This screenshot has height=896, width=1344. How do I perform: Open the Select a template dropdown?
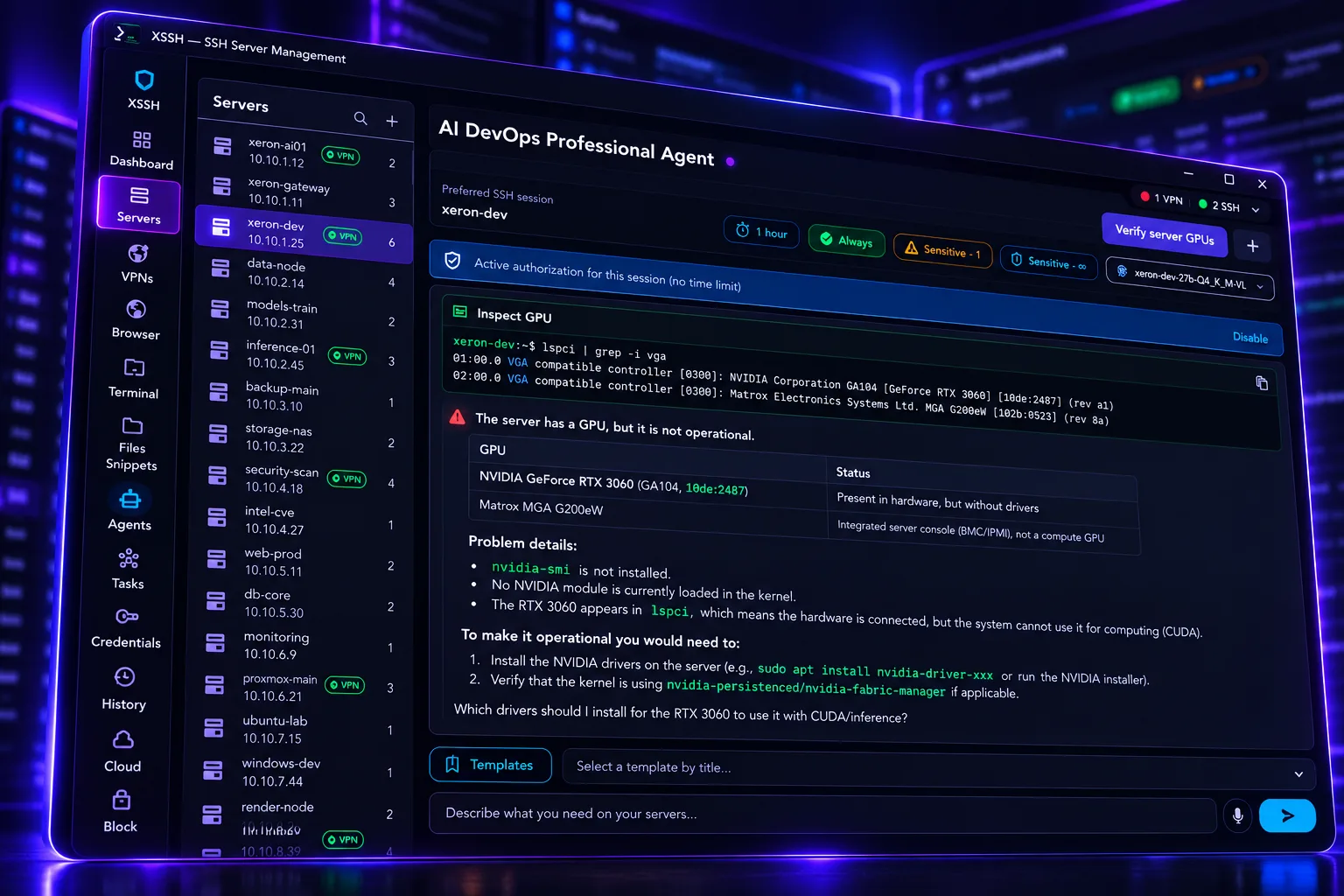point(939,770)
